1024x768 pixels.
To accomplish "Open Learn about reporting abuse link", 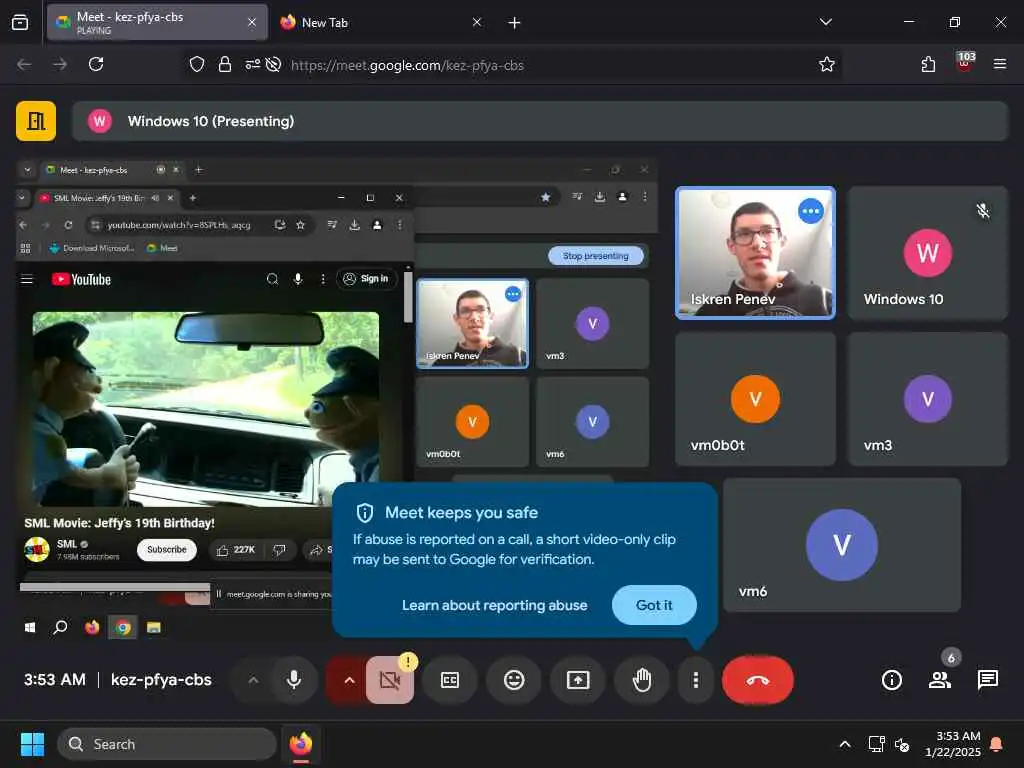I will tap(494, 605).
